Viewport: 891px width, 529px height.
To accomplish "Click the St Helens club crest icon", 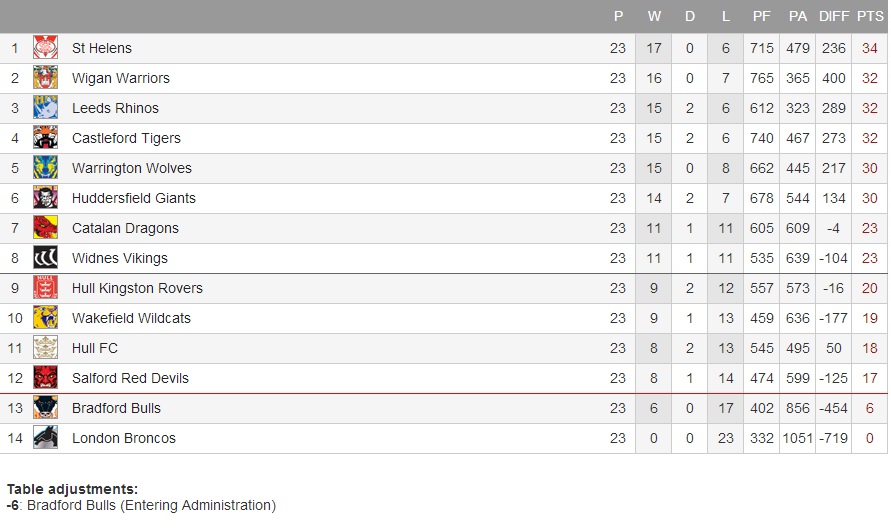I will click(45, 48).
